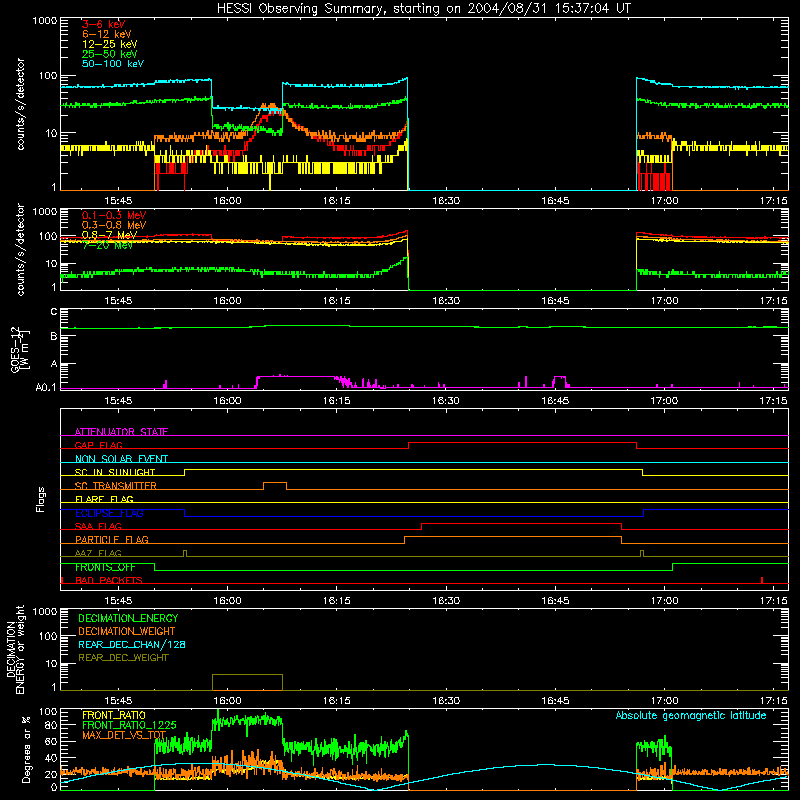
Task: Click the FRONT_RATIO legend entry
Action: coord(114,715)
